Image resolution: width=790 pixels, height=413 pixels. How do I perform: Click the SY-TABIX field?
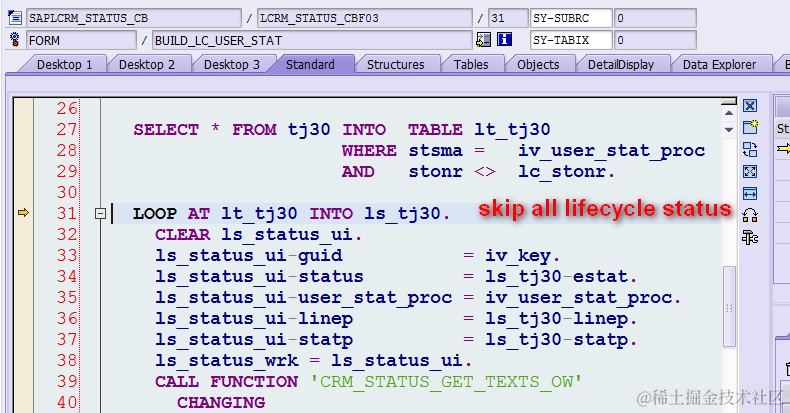coord(571,40)
